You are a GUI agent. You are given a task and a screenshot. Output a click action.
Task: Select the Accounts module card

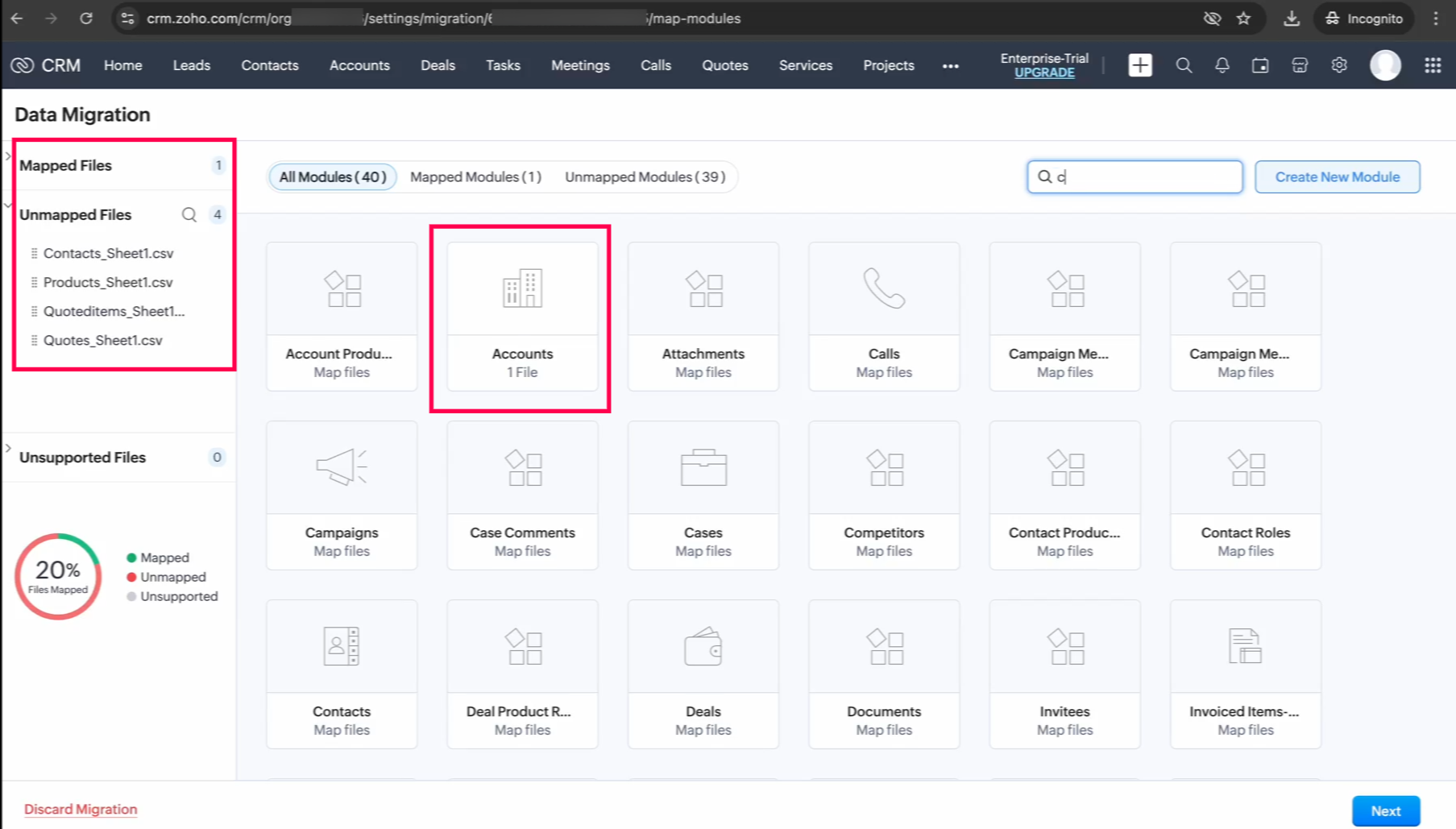(x=522, y=317)
